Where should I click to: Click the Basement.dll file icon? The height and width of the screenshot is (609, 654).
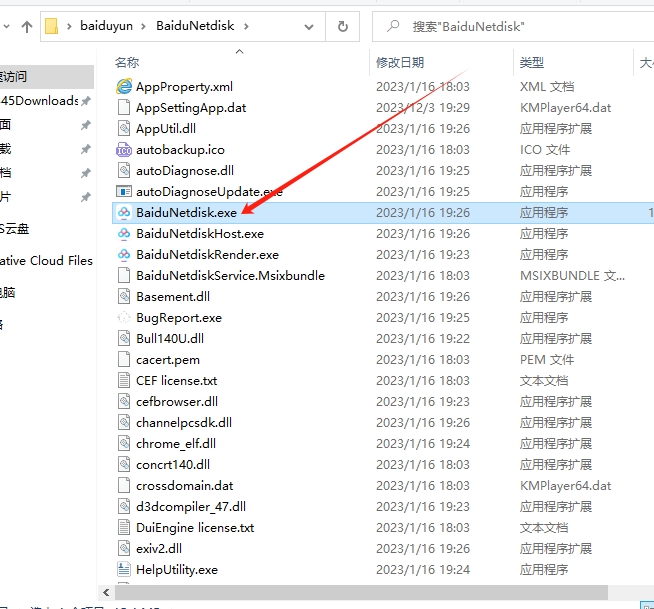pyautogui.click(x=124, y=297)
